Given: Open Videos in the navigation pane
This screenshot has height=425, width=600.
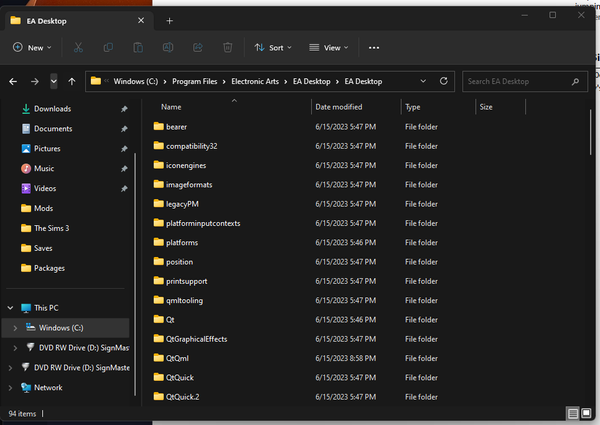Looking at the screenshot, I should click(45, 188).
